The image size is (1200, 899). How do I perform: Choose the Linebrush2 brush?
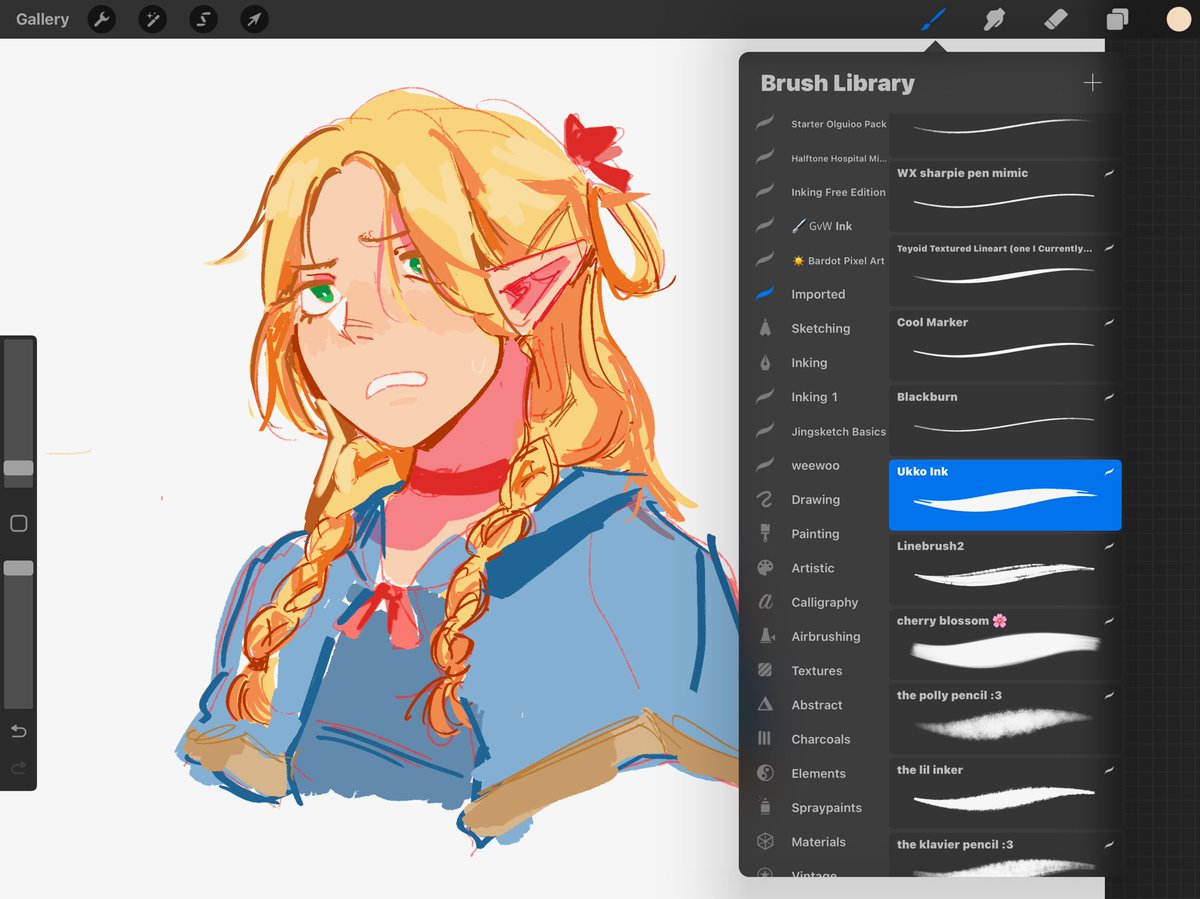[x=1005, y=569]
